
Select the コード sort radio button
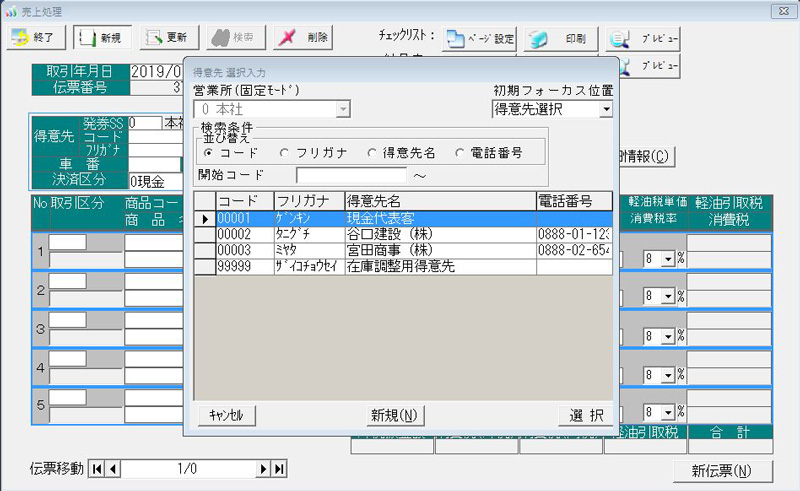pyautogui.click(x=209, y=153)
